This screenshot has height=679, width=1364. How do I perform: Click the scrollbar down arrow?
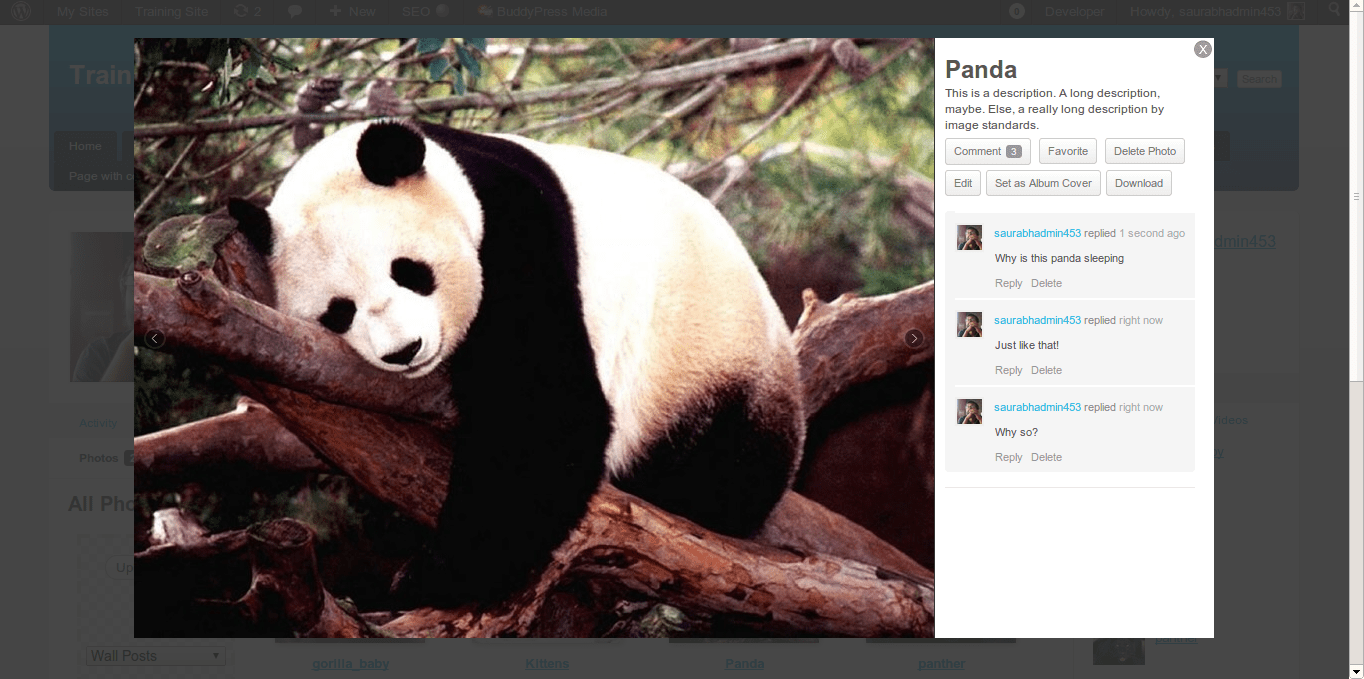[1356, 671]
